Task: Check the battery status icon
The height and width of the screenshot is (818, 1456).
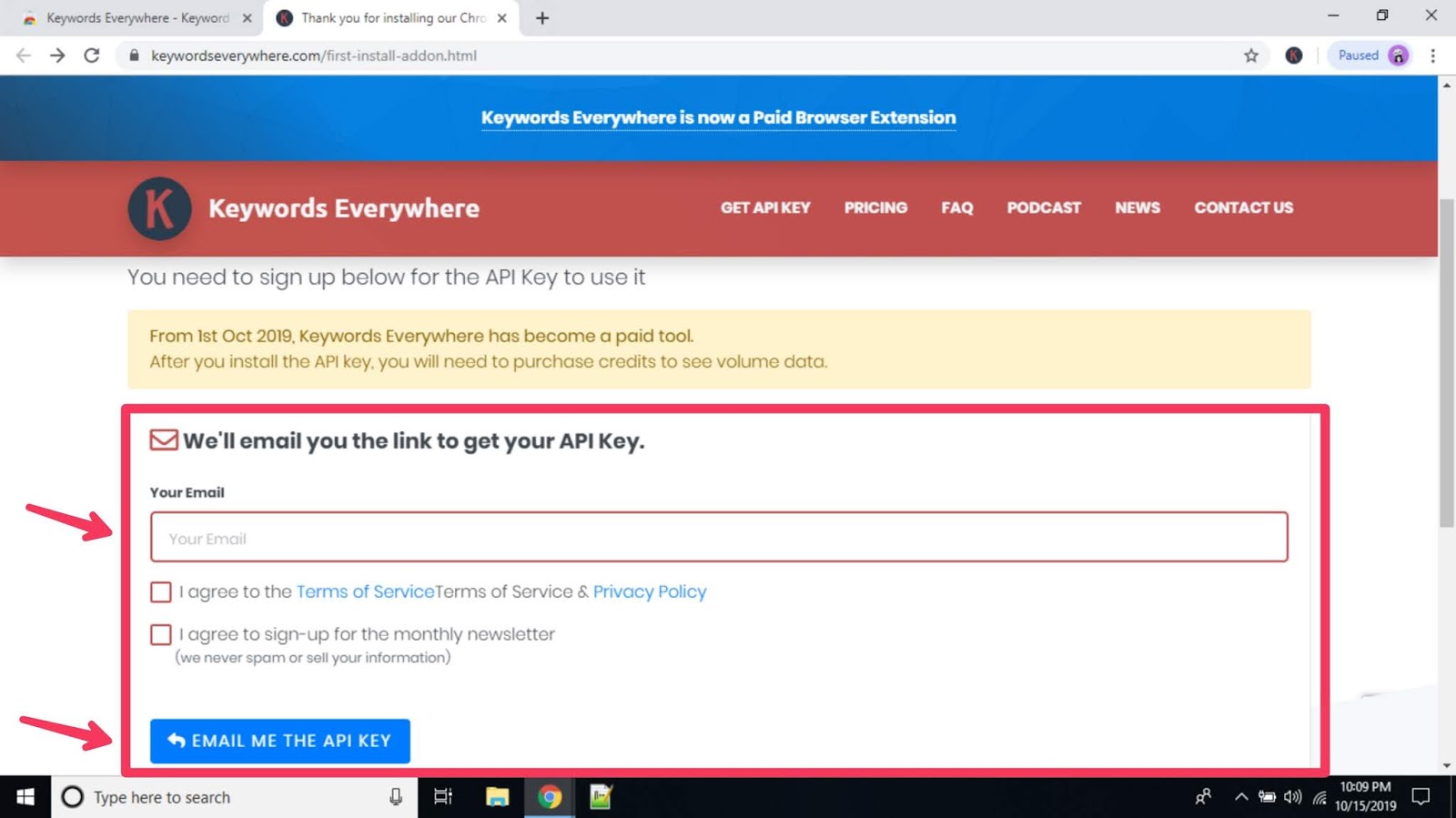Action: tap(1267, 797)
